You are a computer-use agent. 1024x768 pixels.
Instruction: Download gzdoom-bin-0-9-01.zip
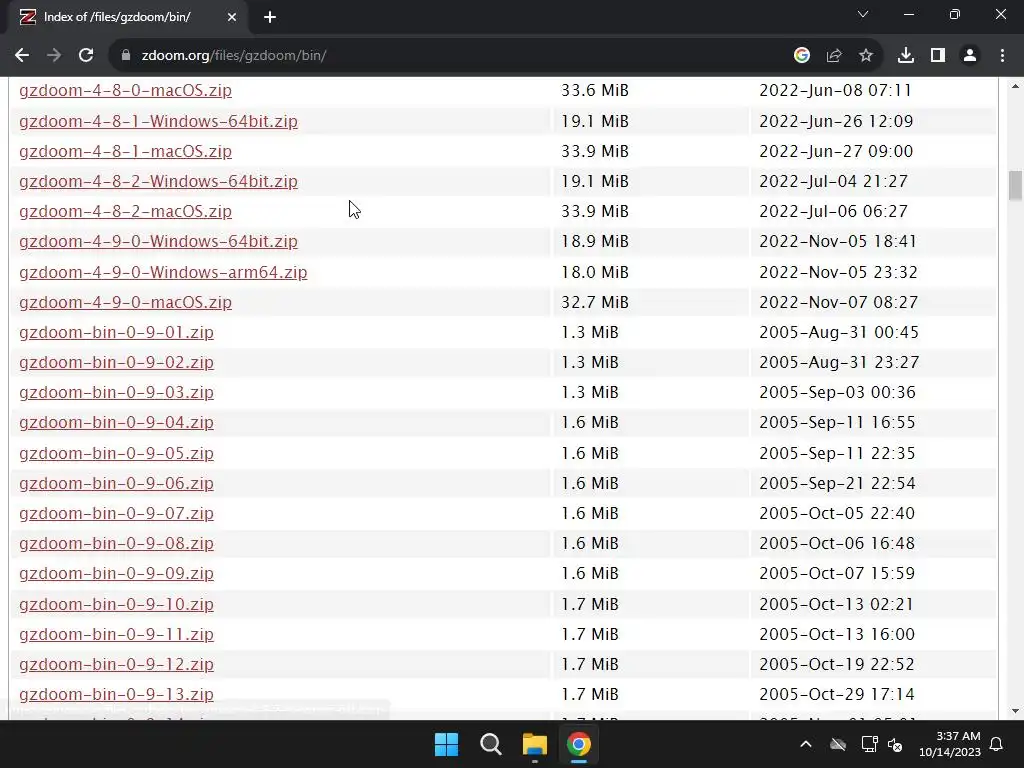[116, 332]
